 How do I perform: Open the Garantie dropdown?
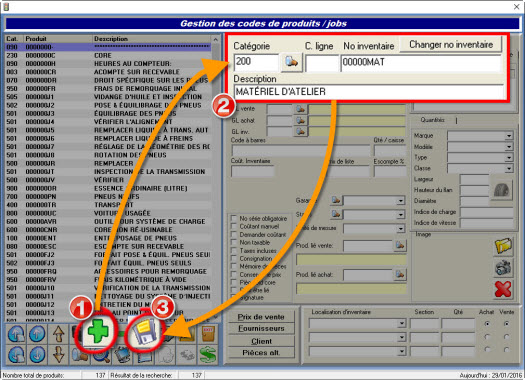click(400, 201)
